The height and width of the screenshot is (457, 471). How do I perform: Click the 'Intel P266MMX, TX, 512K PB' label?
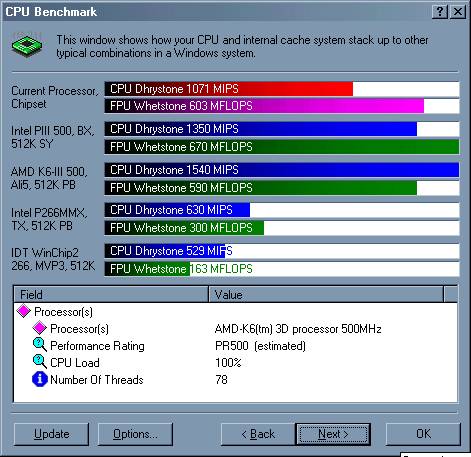click(49, 219)
